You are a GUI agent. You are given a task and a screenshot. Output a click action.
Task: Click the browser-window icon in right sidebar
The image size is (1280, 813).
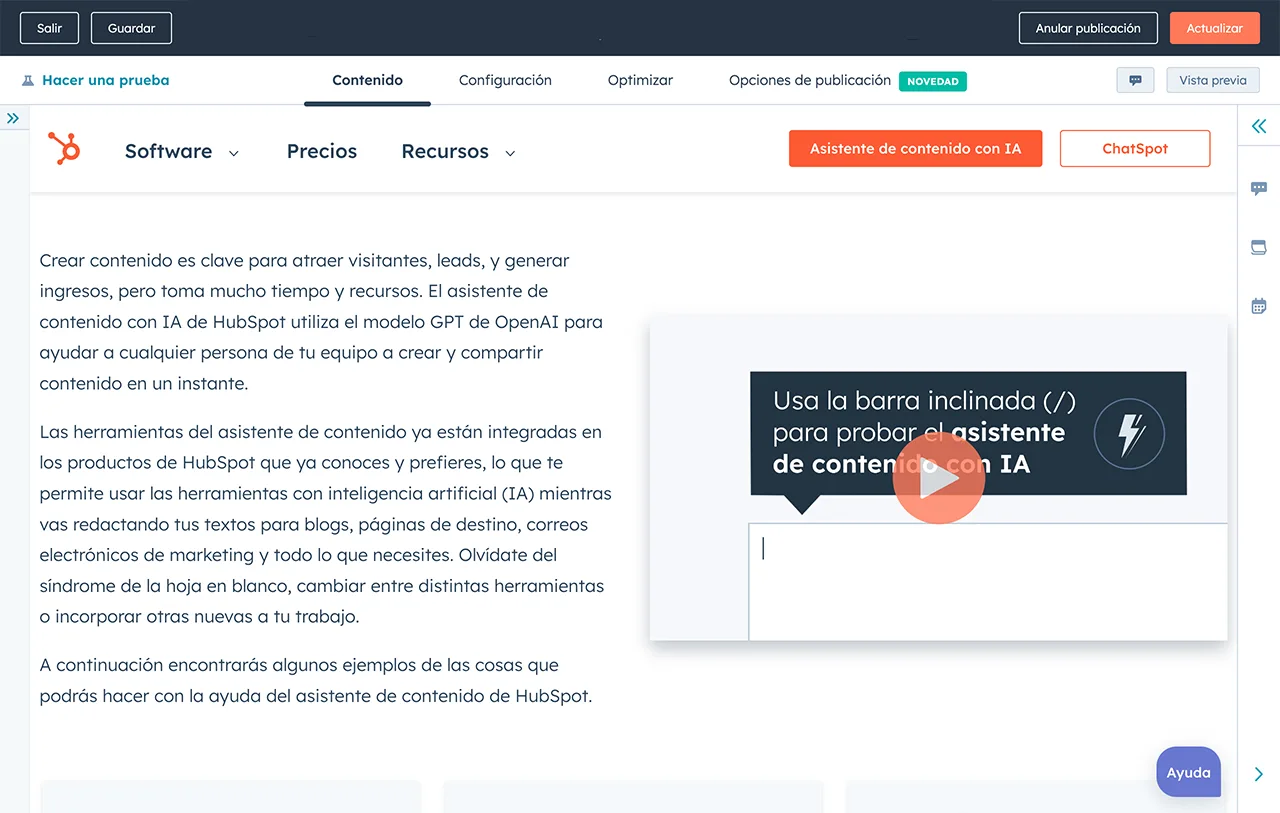[x=1259, y=247]
